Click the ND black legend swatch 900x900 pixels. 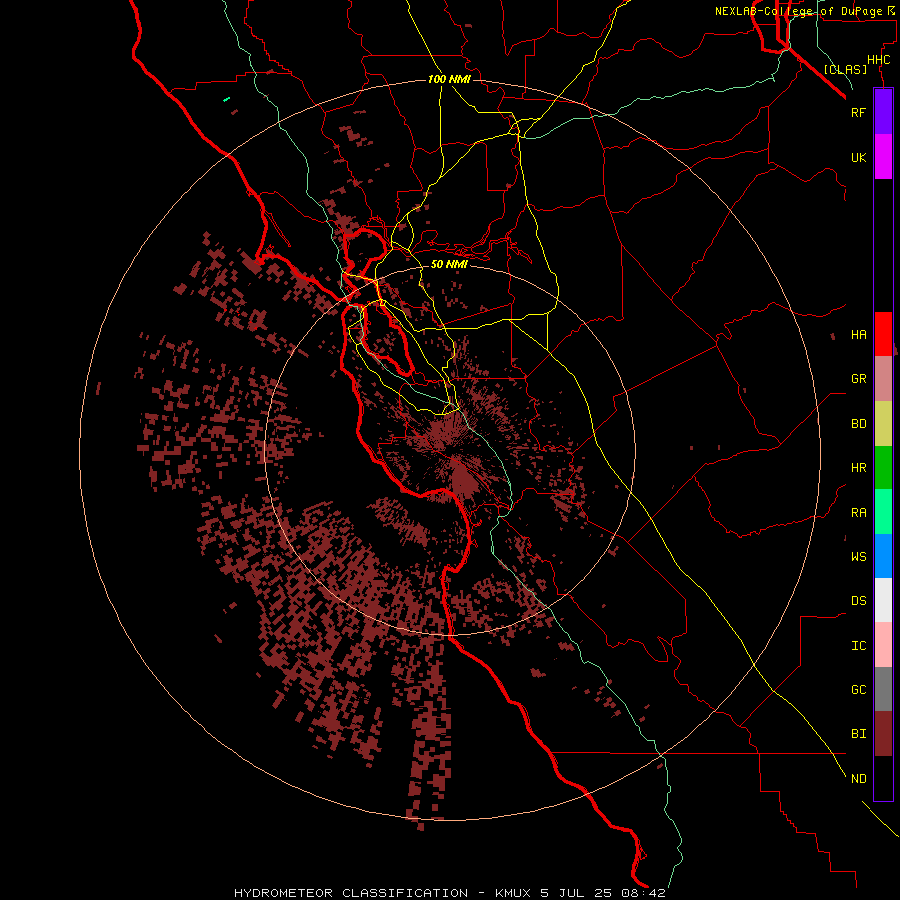(883, 778)
